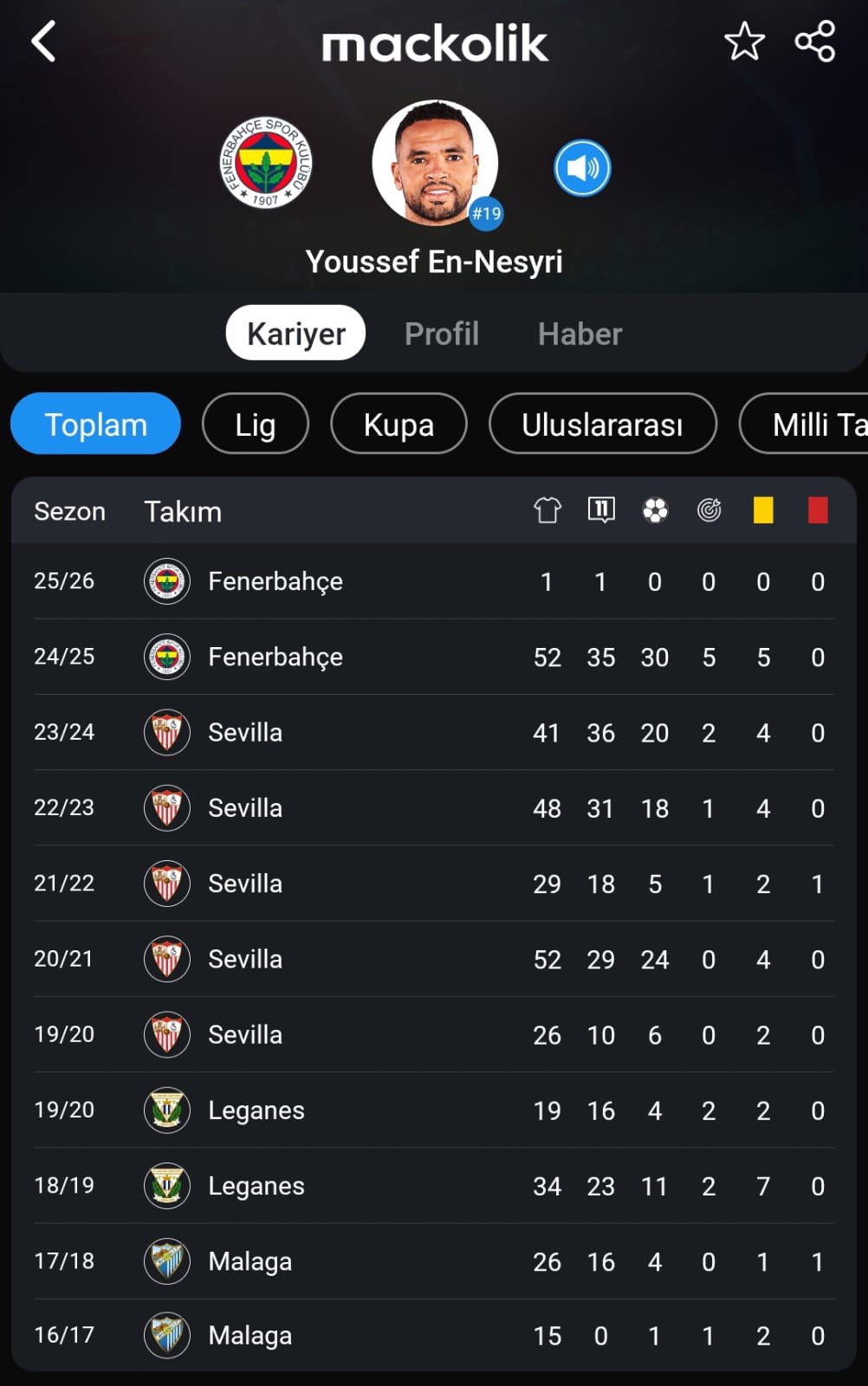Choose the Uluslararası filter
Screen dimensions: 868x1386
point(602,424)
